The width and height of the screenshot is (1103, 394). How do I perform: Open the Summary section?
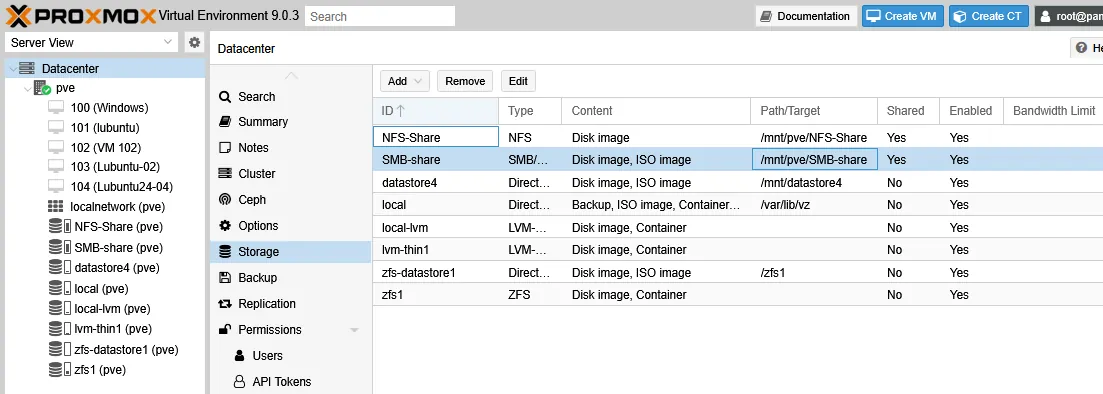[291, 122]
